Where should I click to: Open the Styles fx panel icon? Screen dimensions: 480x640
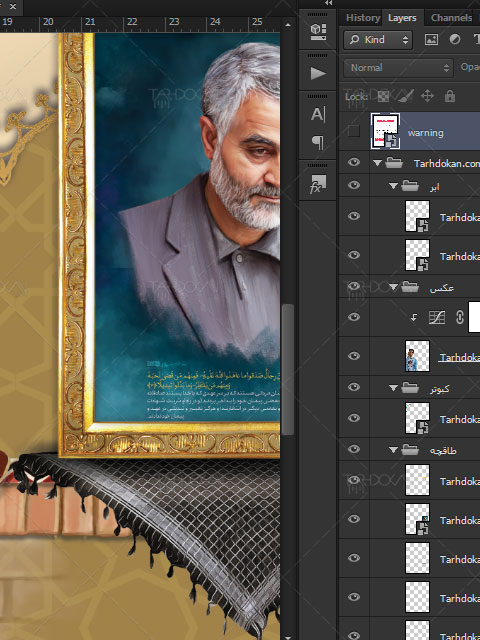click(x=318, y=184)
